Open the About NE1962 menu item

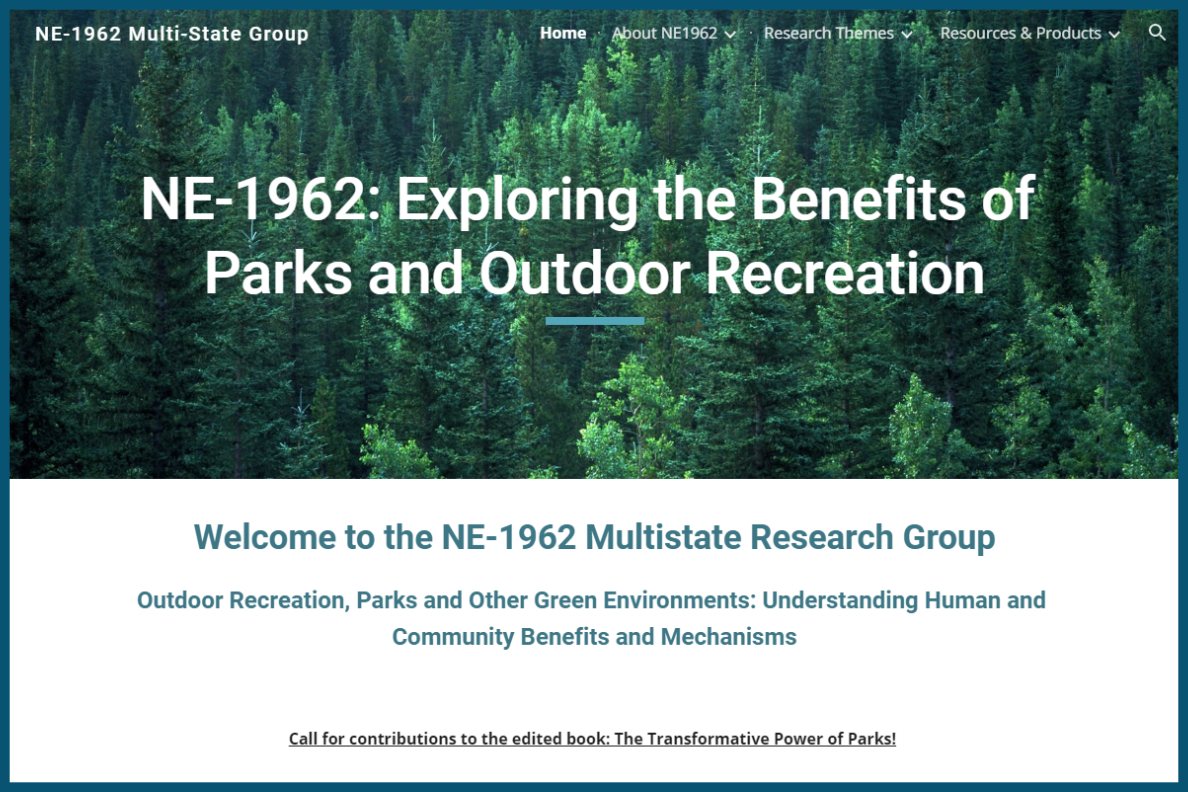(x=664, y=33)
